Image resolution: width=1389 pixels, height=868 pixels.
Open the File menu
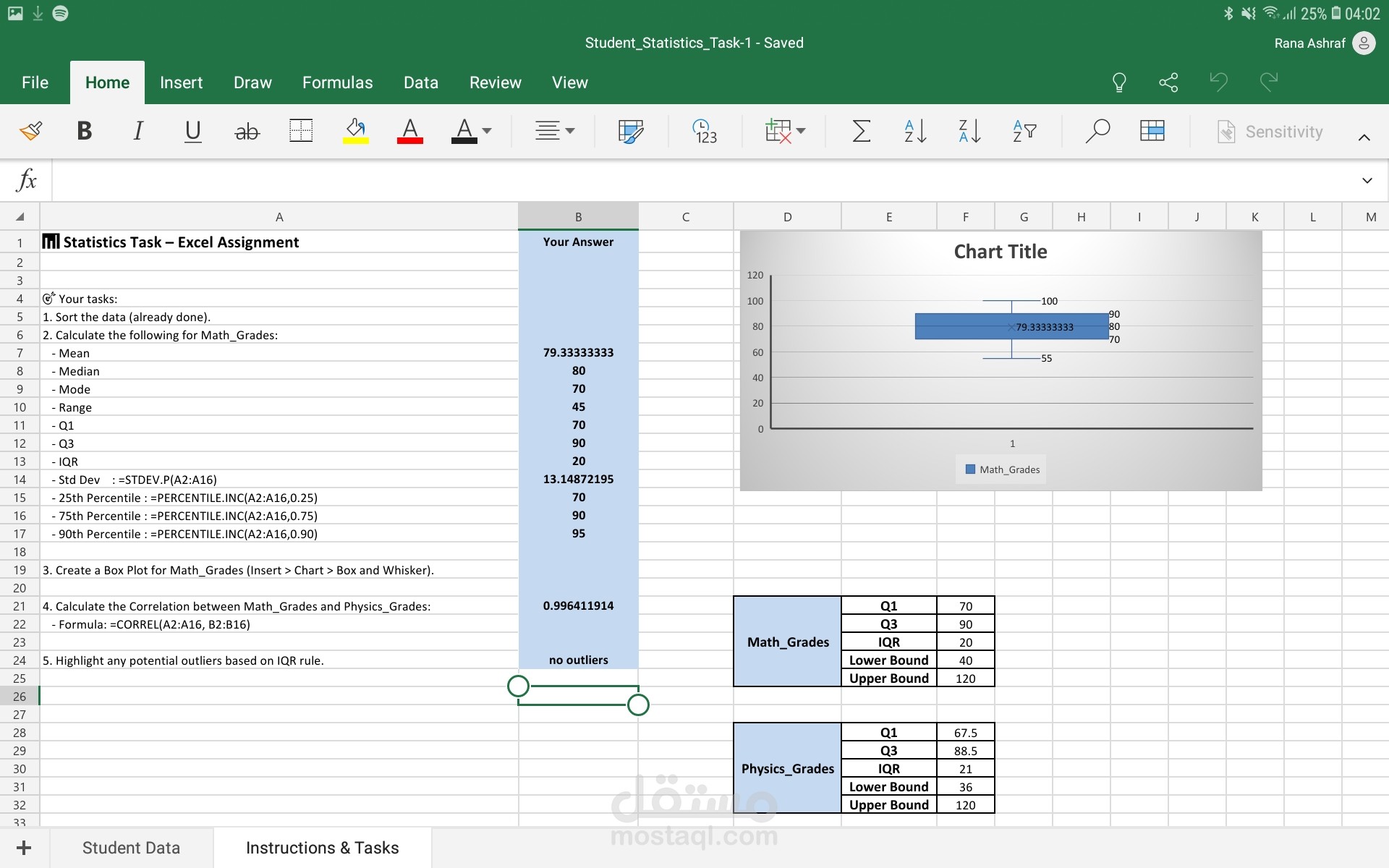35,82
